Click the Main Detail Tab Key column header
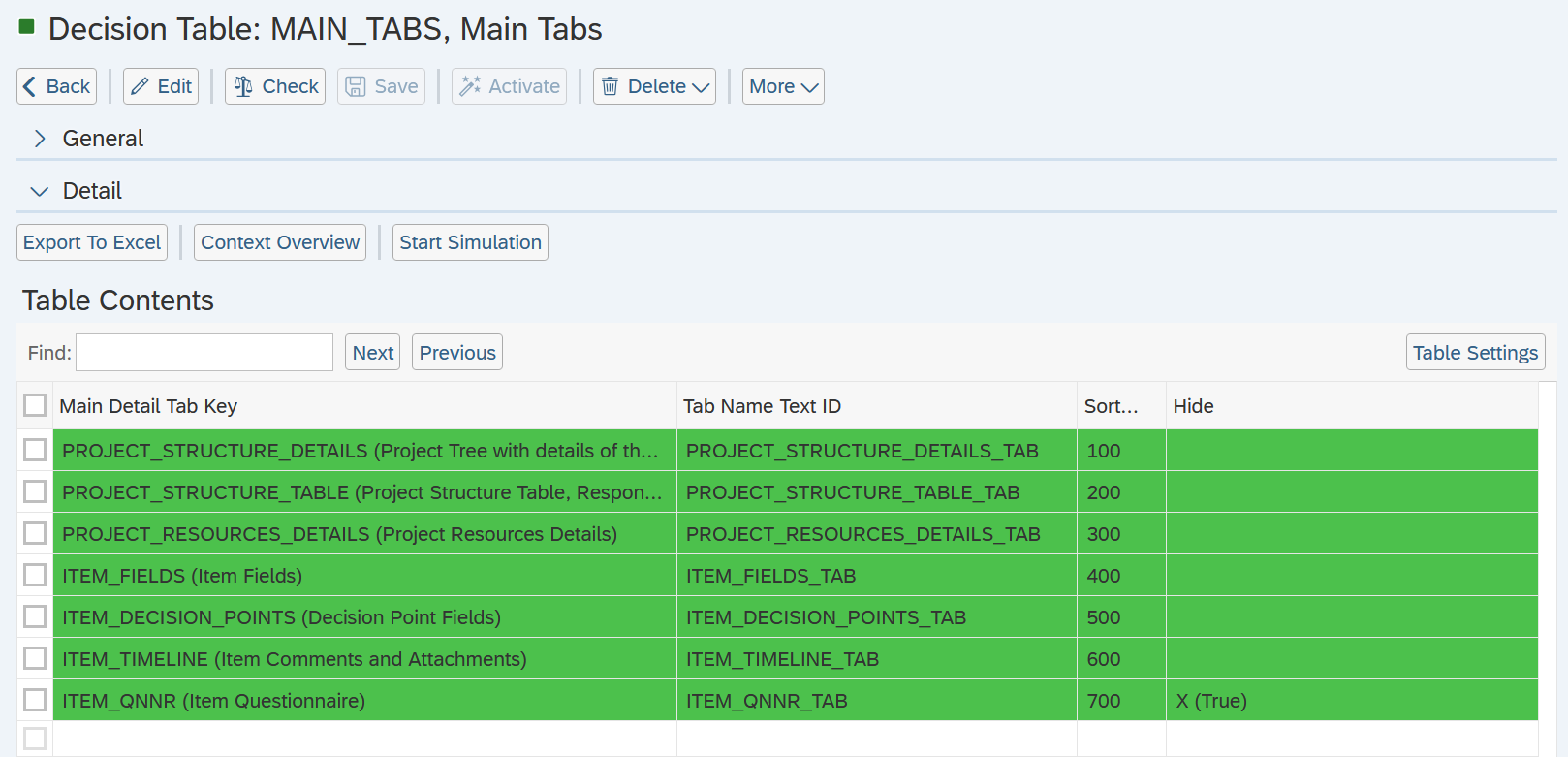This screenshot has height=757, width=1568. 148,406
